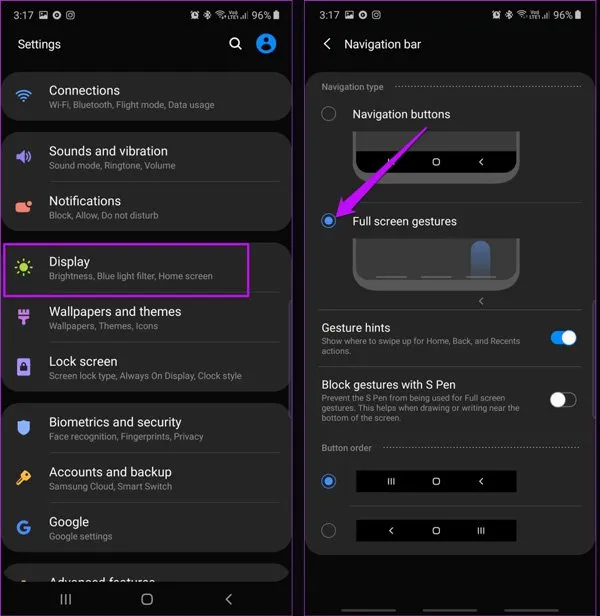The image size is (600, 616).
Task: Open search in Settings
Action: click(235, 44)
